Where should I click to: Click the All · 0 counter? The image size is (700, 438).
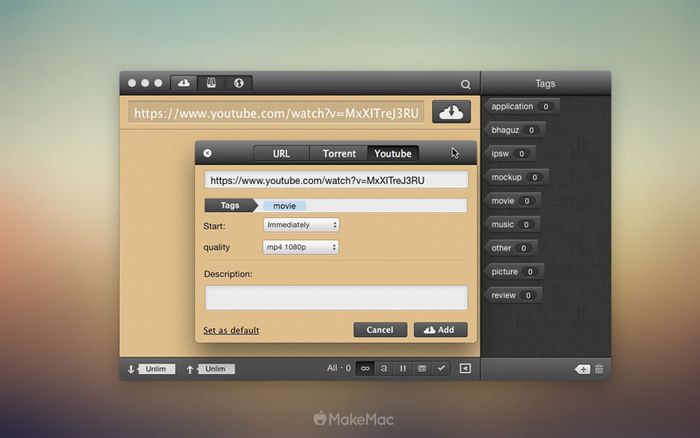tap(339, 368)
